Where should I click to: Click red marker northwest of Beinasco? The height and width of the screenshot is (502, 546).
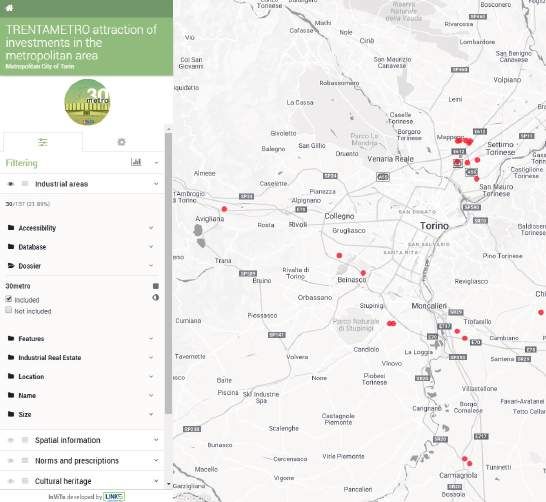(339, 256)
